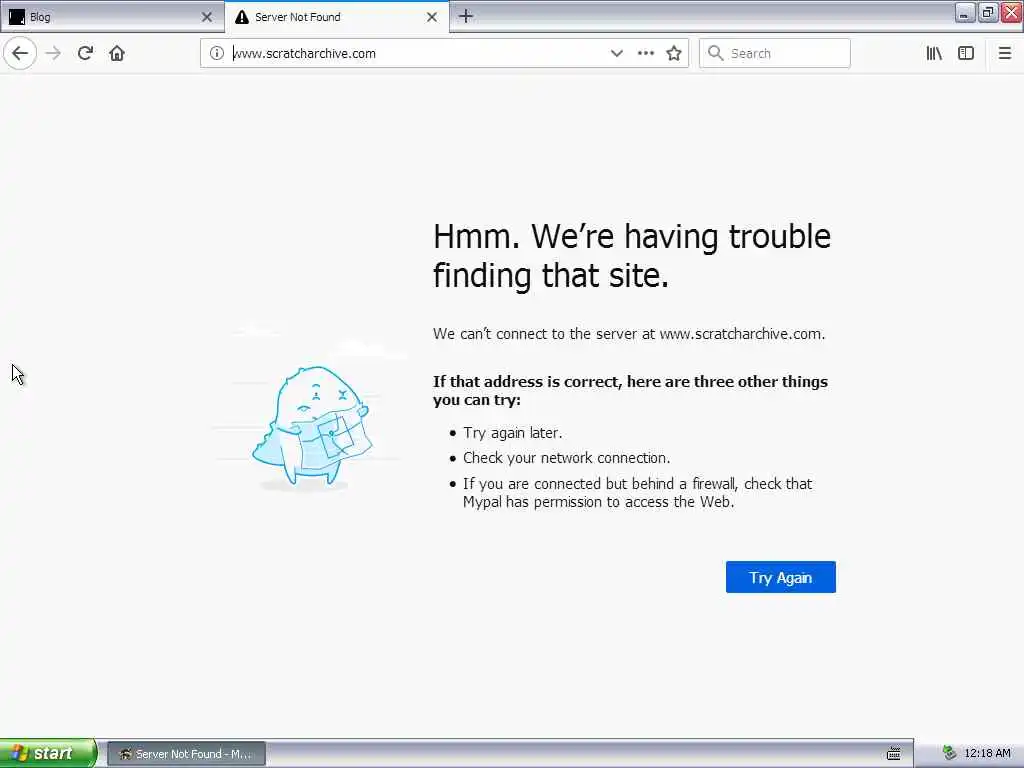Close the Blog tab

click(x=207, y=17)
